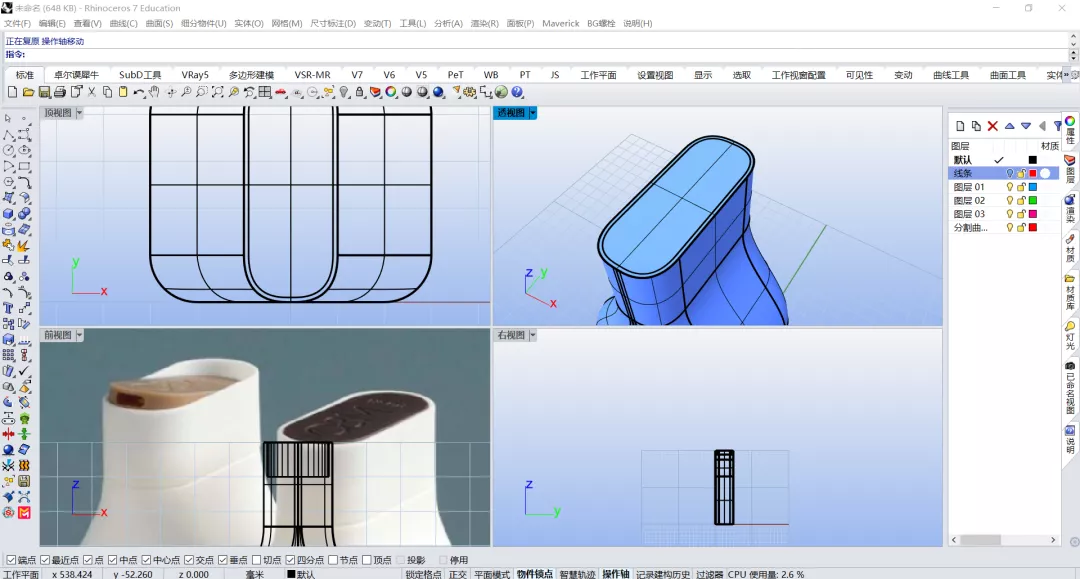Delete the layer with the red X icon

(x=993, y=126)
